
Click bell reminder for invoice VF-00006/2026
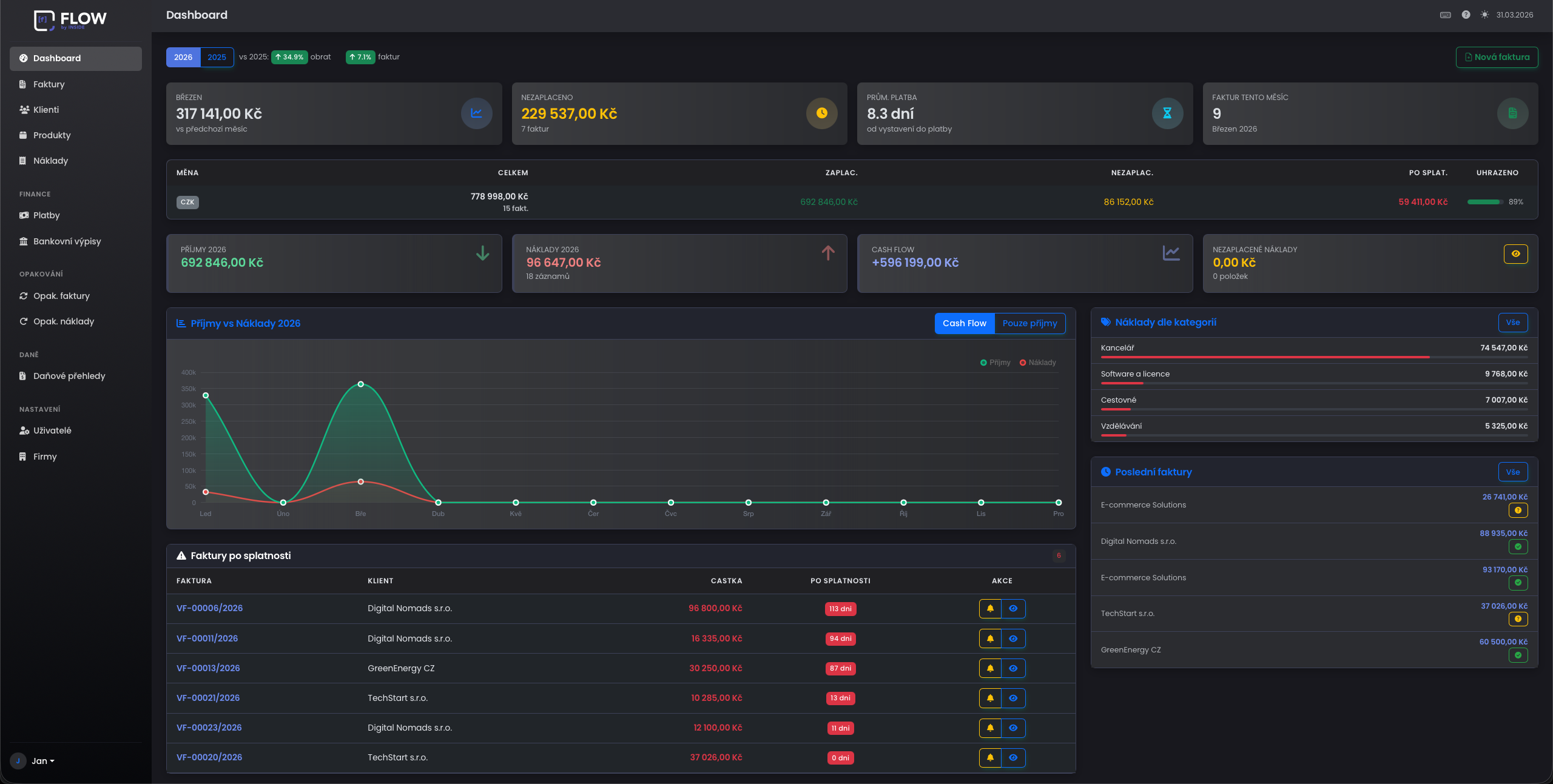tap(990, 609)
